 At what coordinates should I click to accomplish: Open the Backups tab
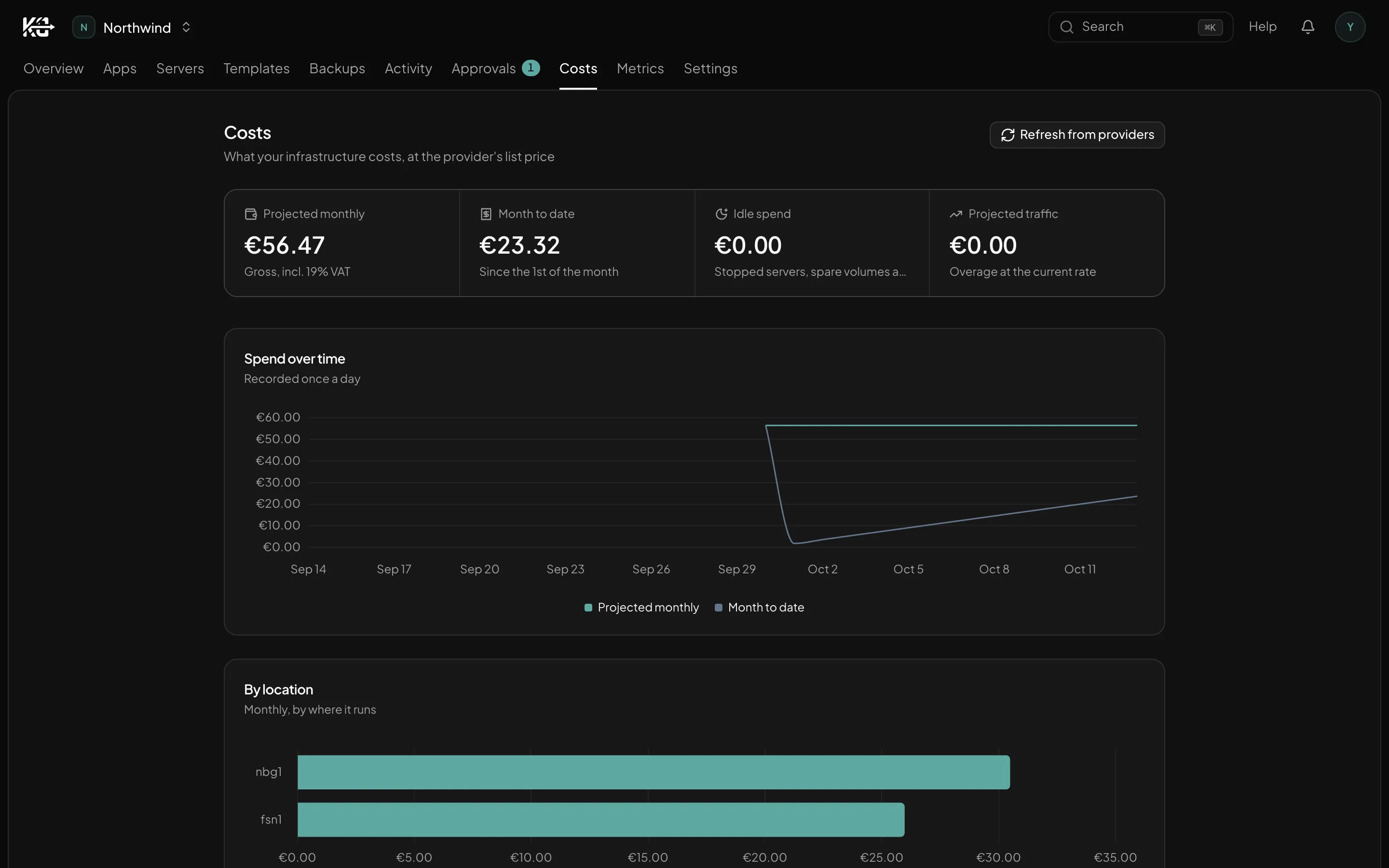[337, 68]
